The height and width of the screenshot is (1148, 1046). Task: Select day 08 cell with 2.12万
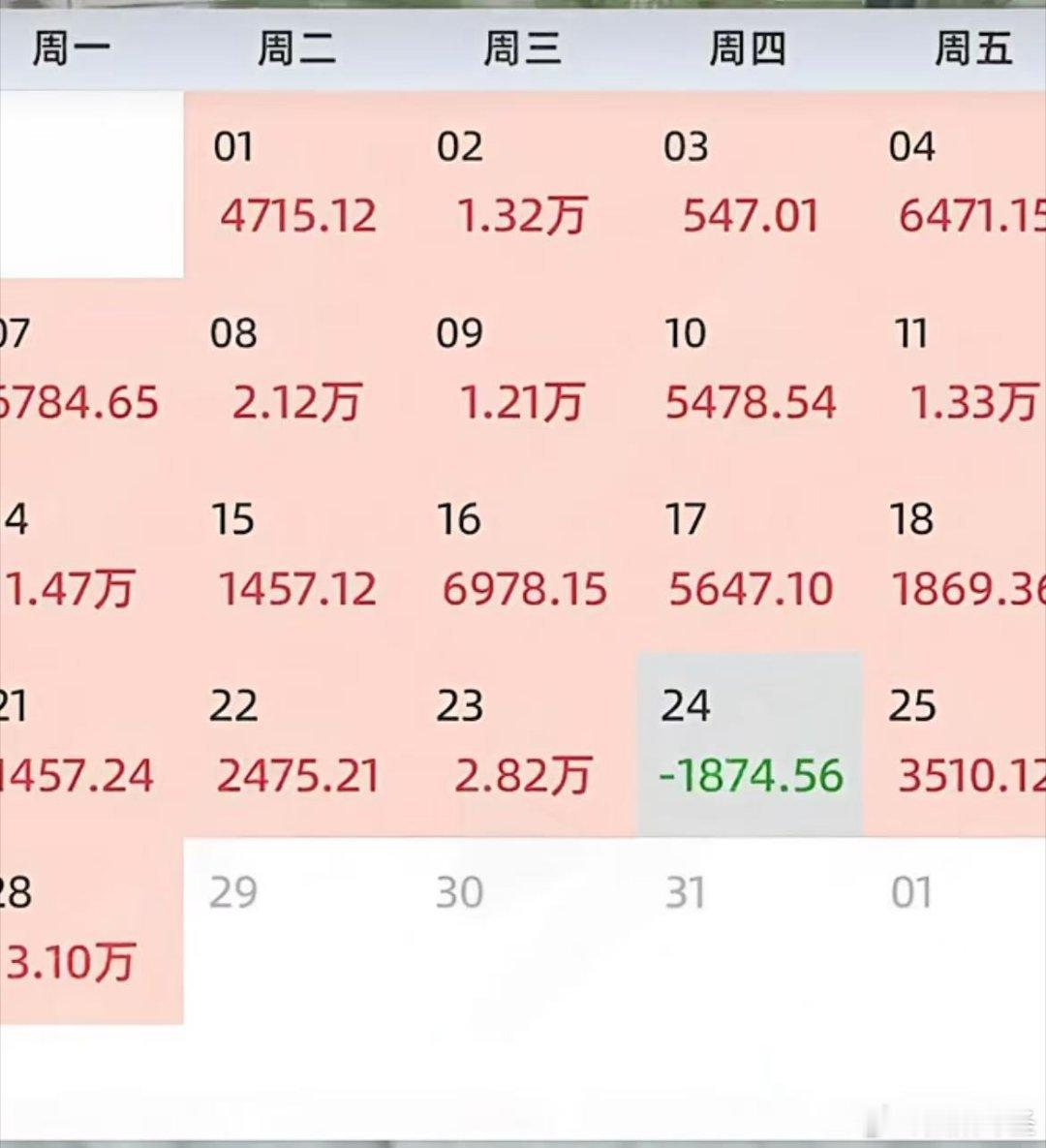pos(296,372)
